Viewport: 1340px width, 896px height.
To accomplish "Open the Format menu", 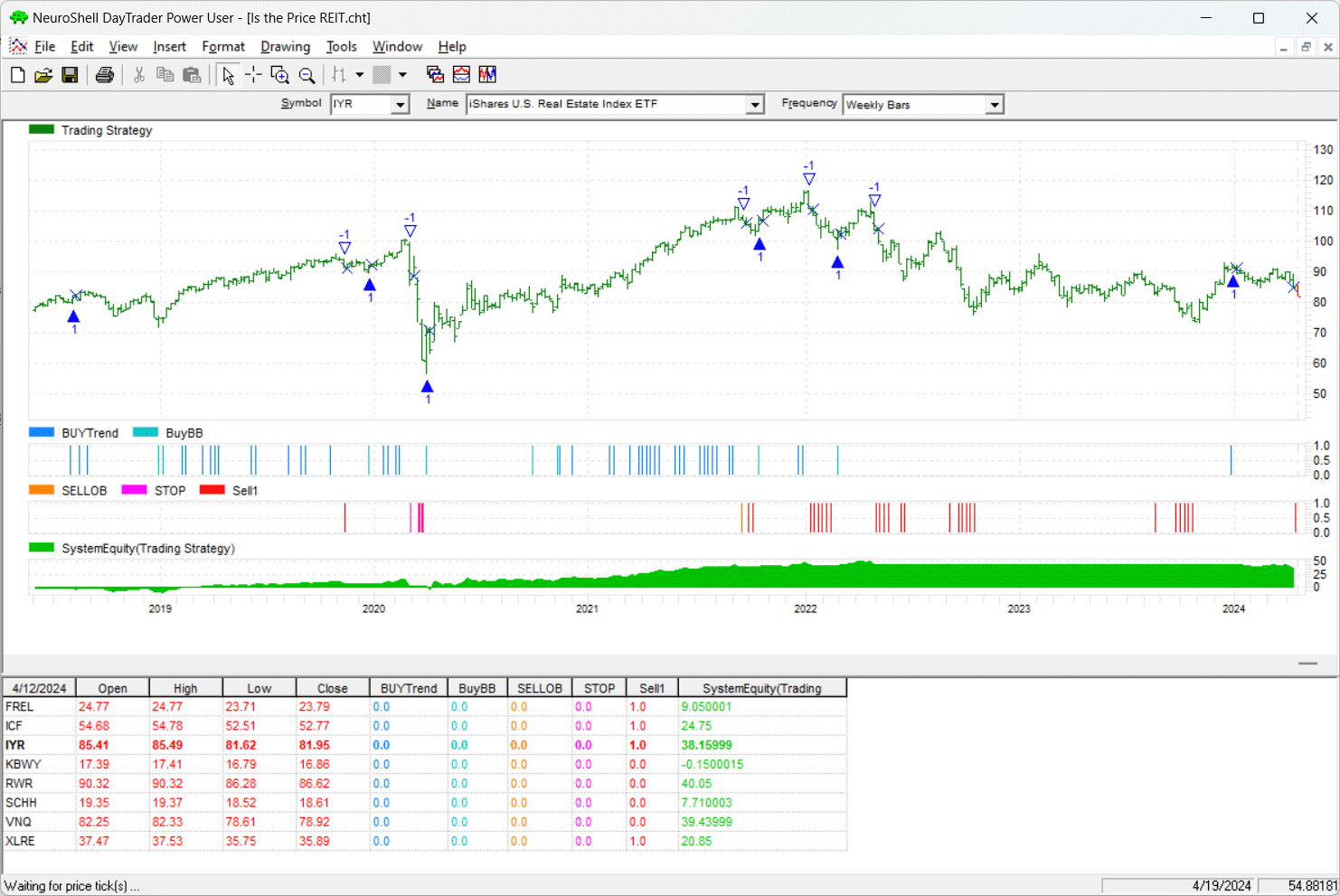I will click(223, 47).
